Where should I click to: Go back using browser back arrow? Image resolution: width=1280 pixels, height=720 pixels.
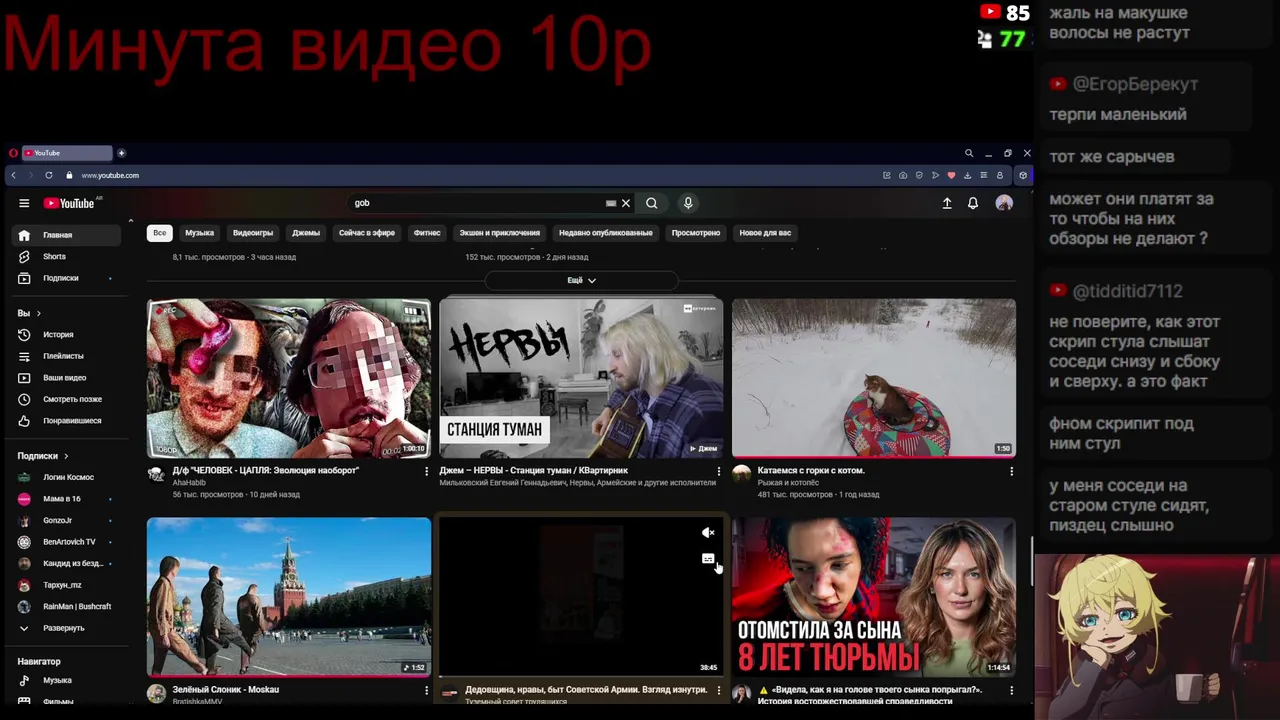click(x=13, y=175)
